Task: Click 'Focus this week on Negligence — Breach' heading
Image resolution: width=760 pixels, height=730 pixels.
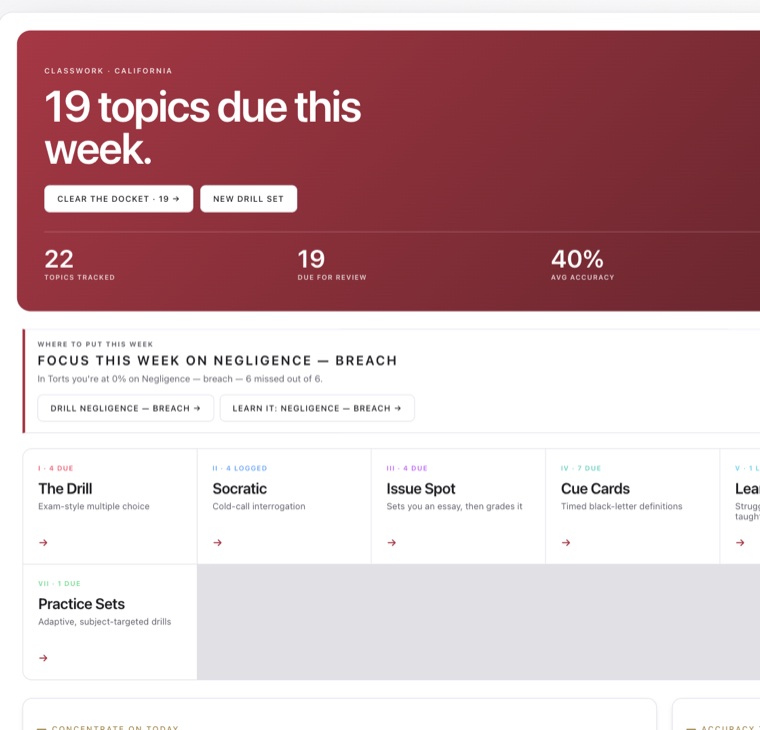Action: tap(217, 361)
